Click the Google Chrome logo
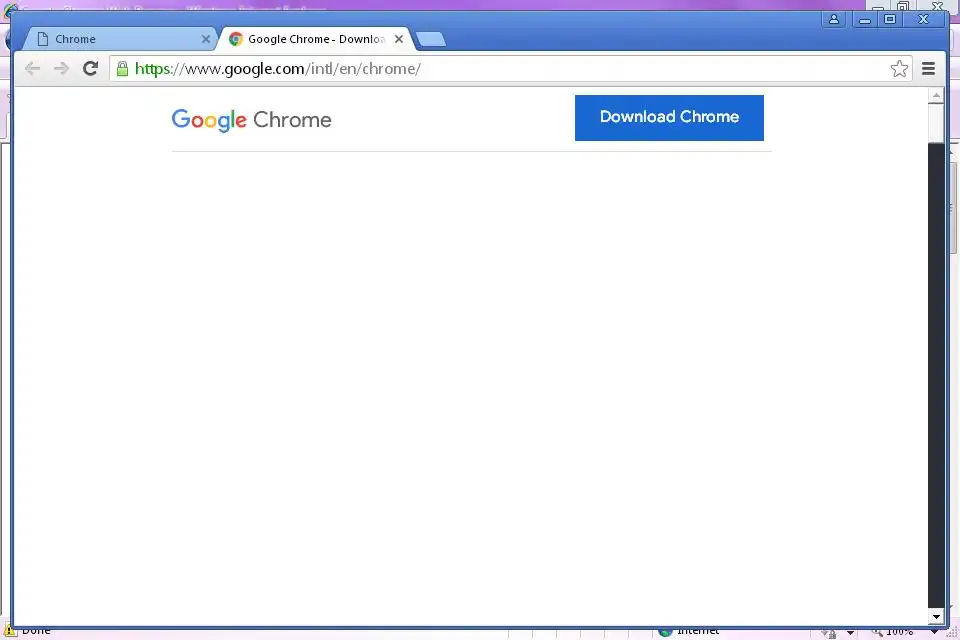Screen dimensions: 960x640 (x=251, y=120)
